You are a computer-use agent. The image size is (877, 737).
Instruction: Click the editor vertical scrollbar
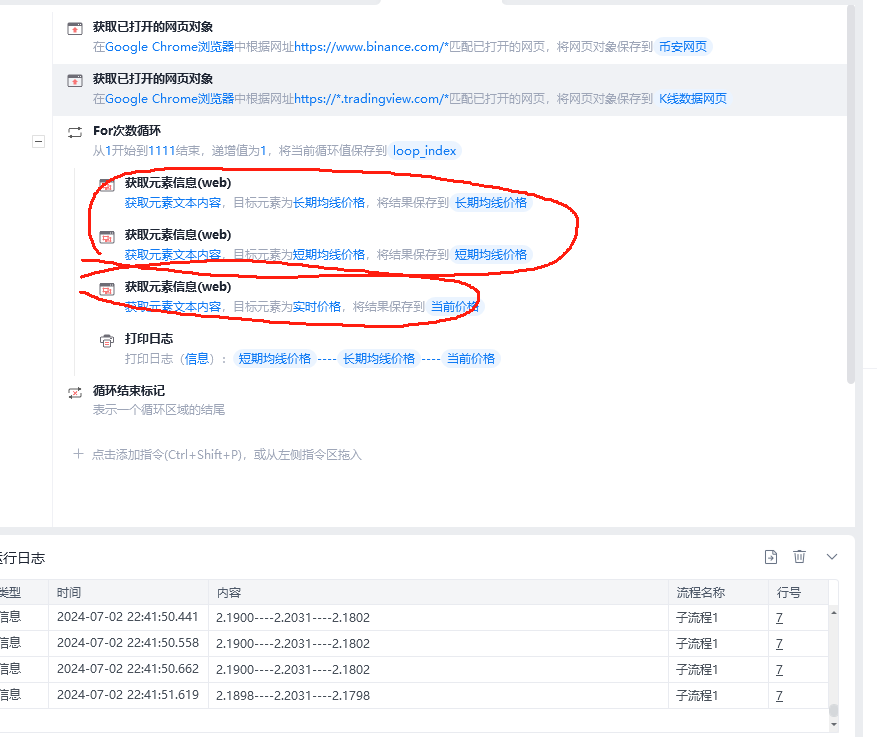[851, 196]
